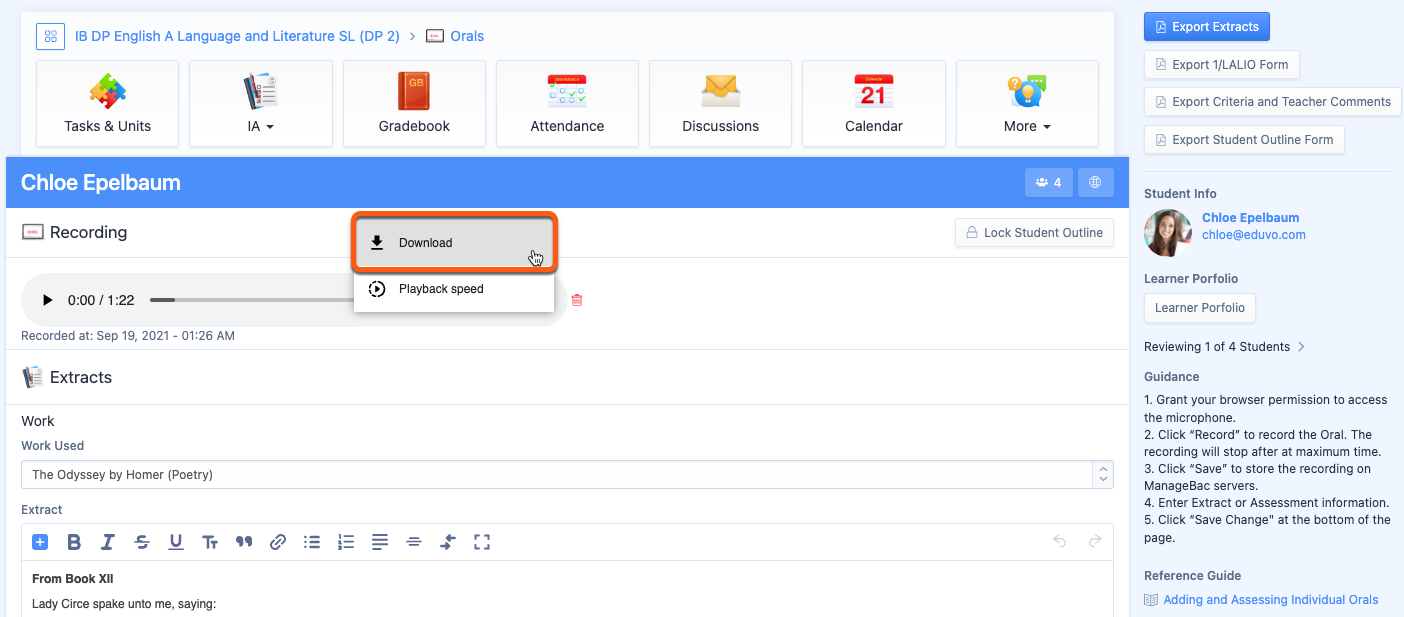Insert a numbered list
The height and width of the screenshot is (617, 1404).
pyautogui.click(x=346, y=542)
